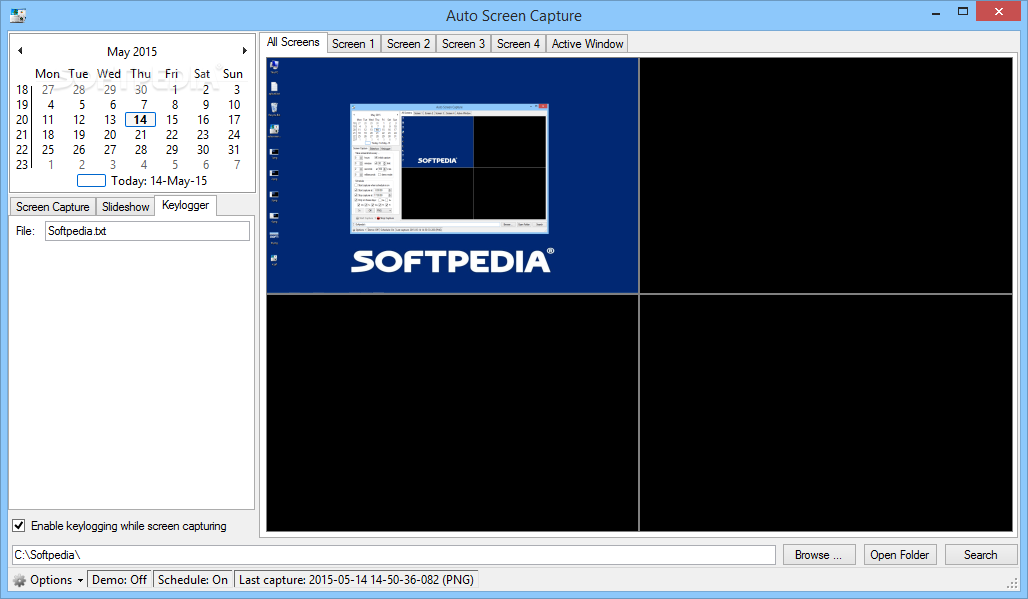The width and height of the screenshot is (1028, 599).
Task: Click the Search button
Action: click(981, 554)
